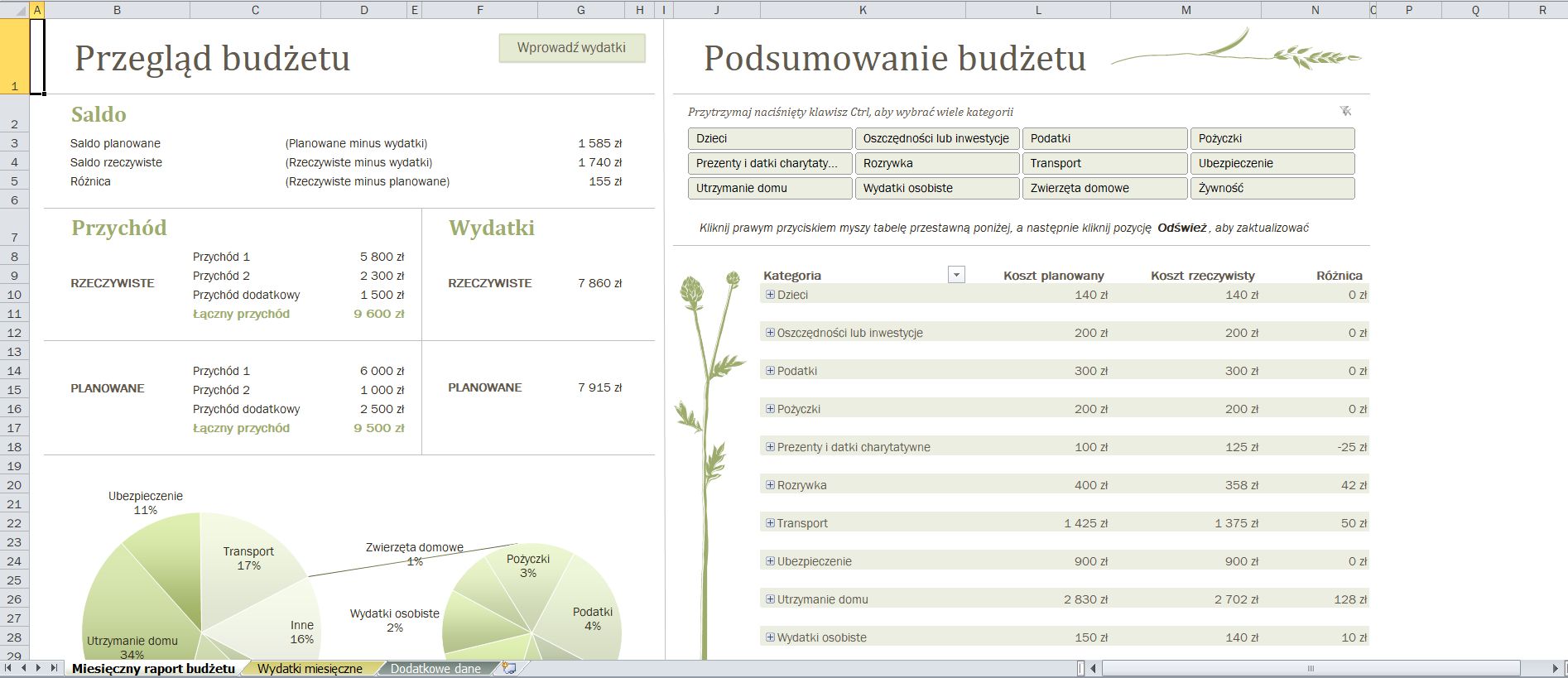Click the clear filter icon on the slicer
This screenshot has height=678, width=1568.
point(1345,111)
